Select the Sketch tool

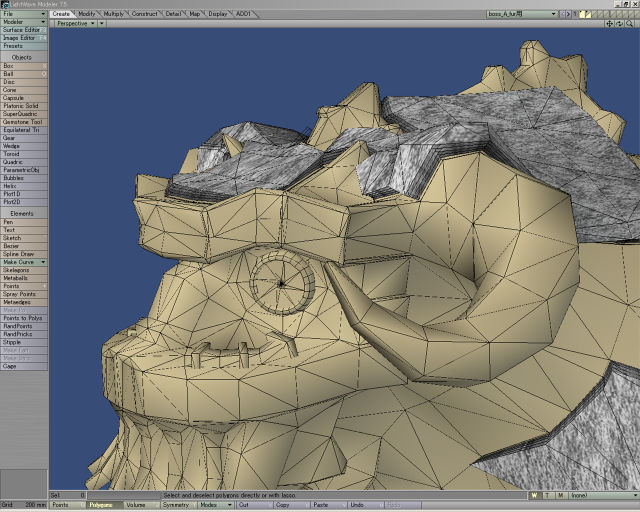(x=24, y=238)
